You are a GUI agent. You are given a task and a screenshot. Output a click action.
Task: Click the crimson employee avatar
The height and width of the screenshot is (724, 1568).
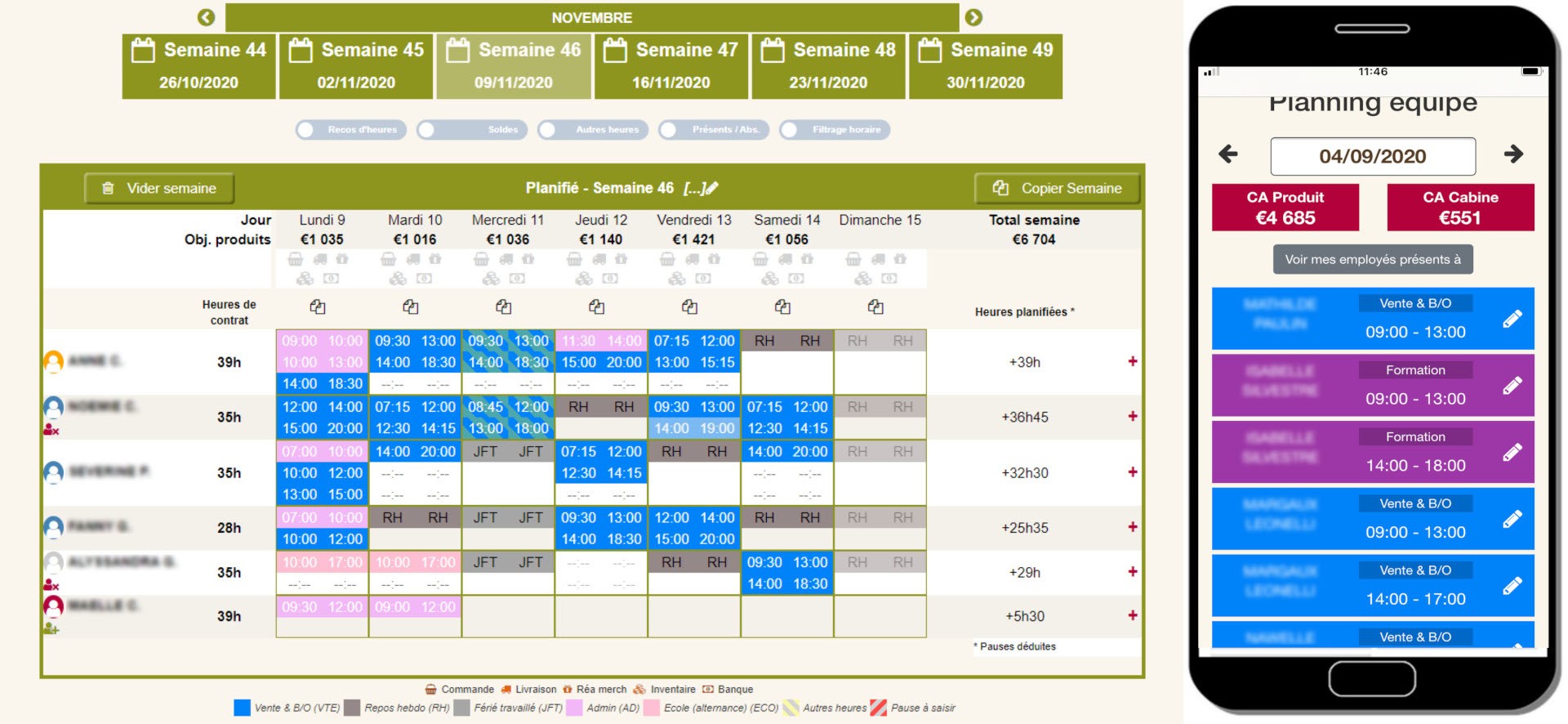(x=53, y=606)
